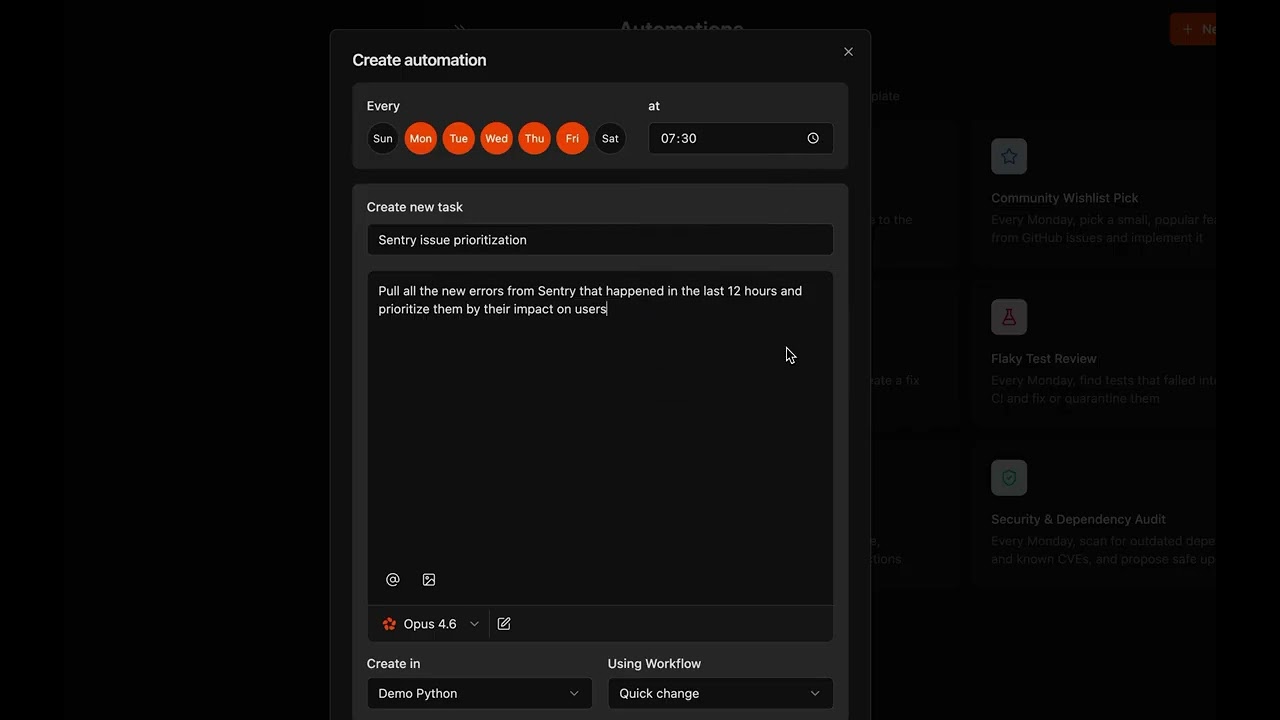Image resolution: width=1280 pixels, height=720 pixels.
Task: Open the Flaky Test Review template
Action: 1095,355
